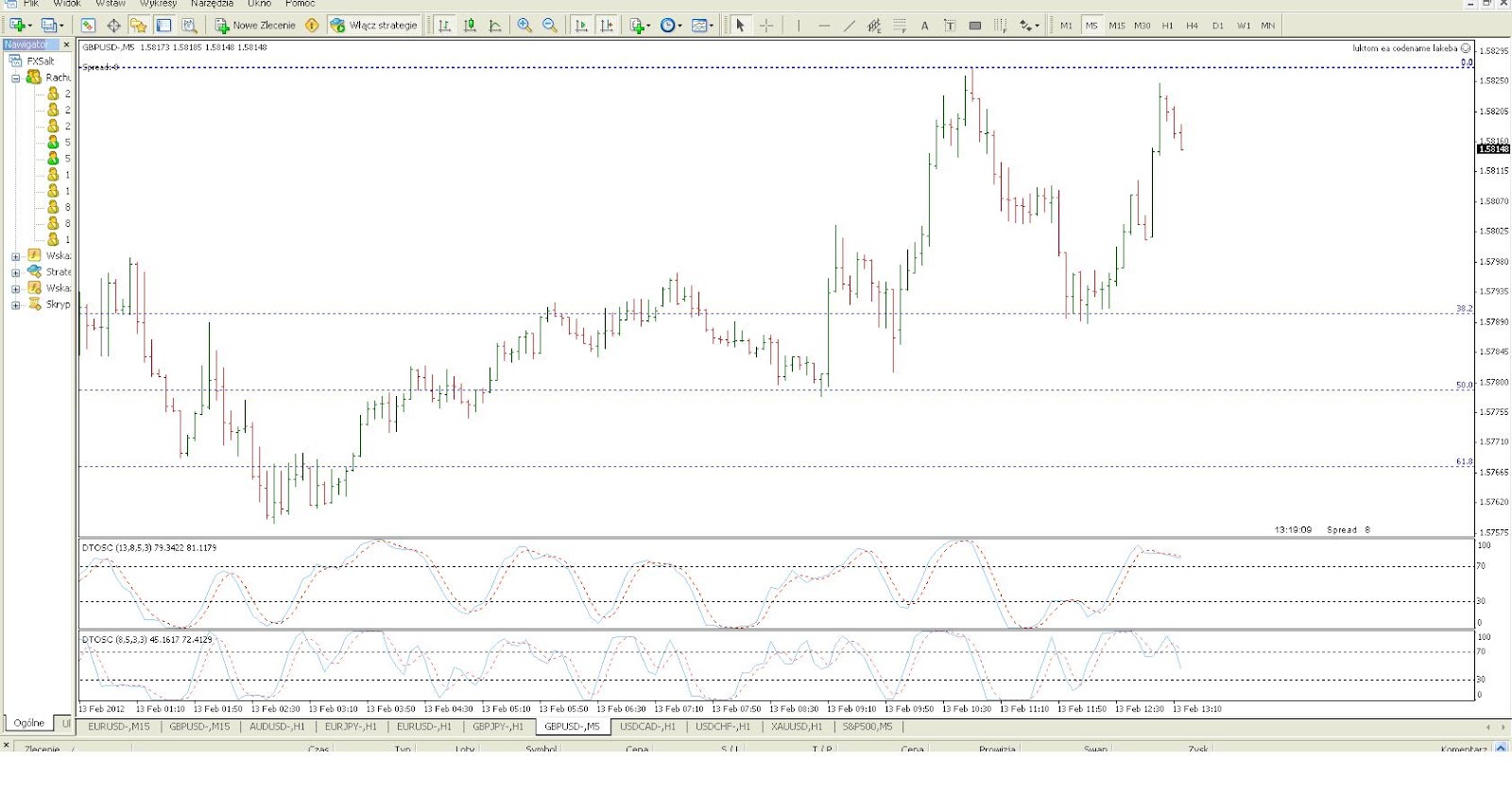Open the GBPJPY-,H1 chart tab
The height and width of the screenshot is (811, 1512).
[x=498, y=727]
